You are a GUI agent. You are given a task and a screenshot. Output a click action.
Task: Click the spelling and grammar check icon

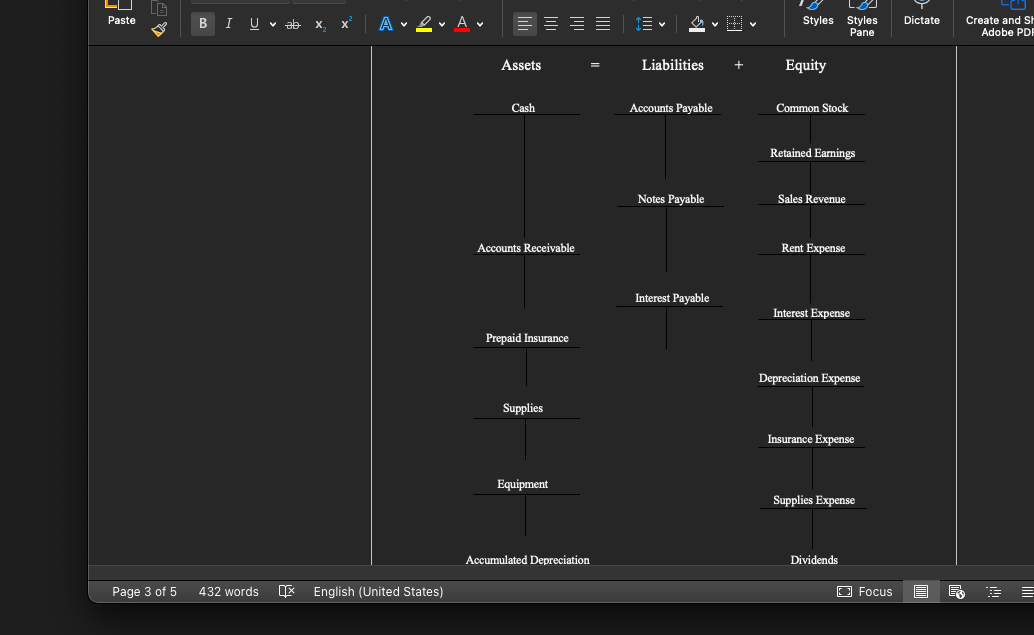(x=286, y=591)
